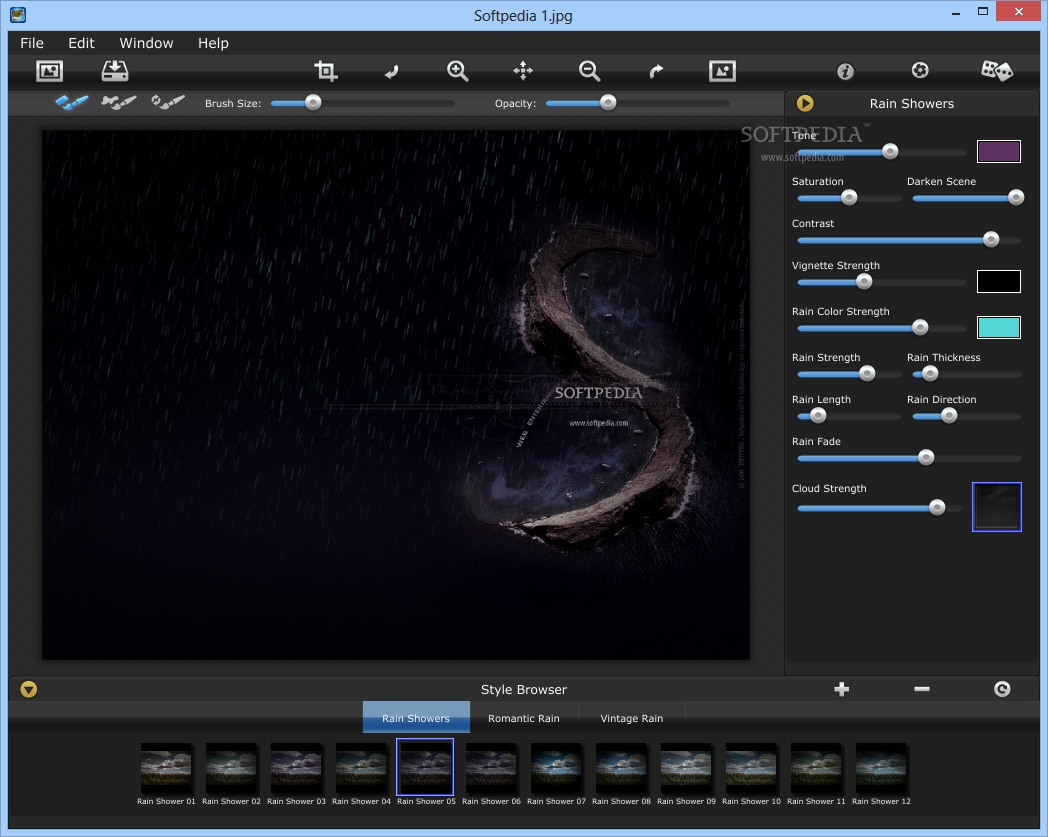The image size is (1048, 837).
Task: Click the undo arrow icon
Action: point(391,71)
